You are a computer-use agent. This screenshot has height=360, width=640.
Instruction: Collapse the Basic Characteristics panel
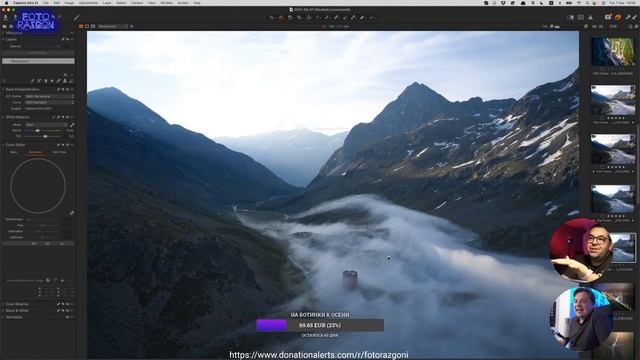point(3,89)
